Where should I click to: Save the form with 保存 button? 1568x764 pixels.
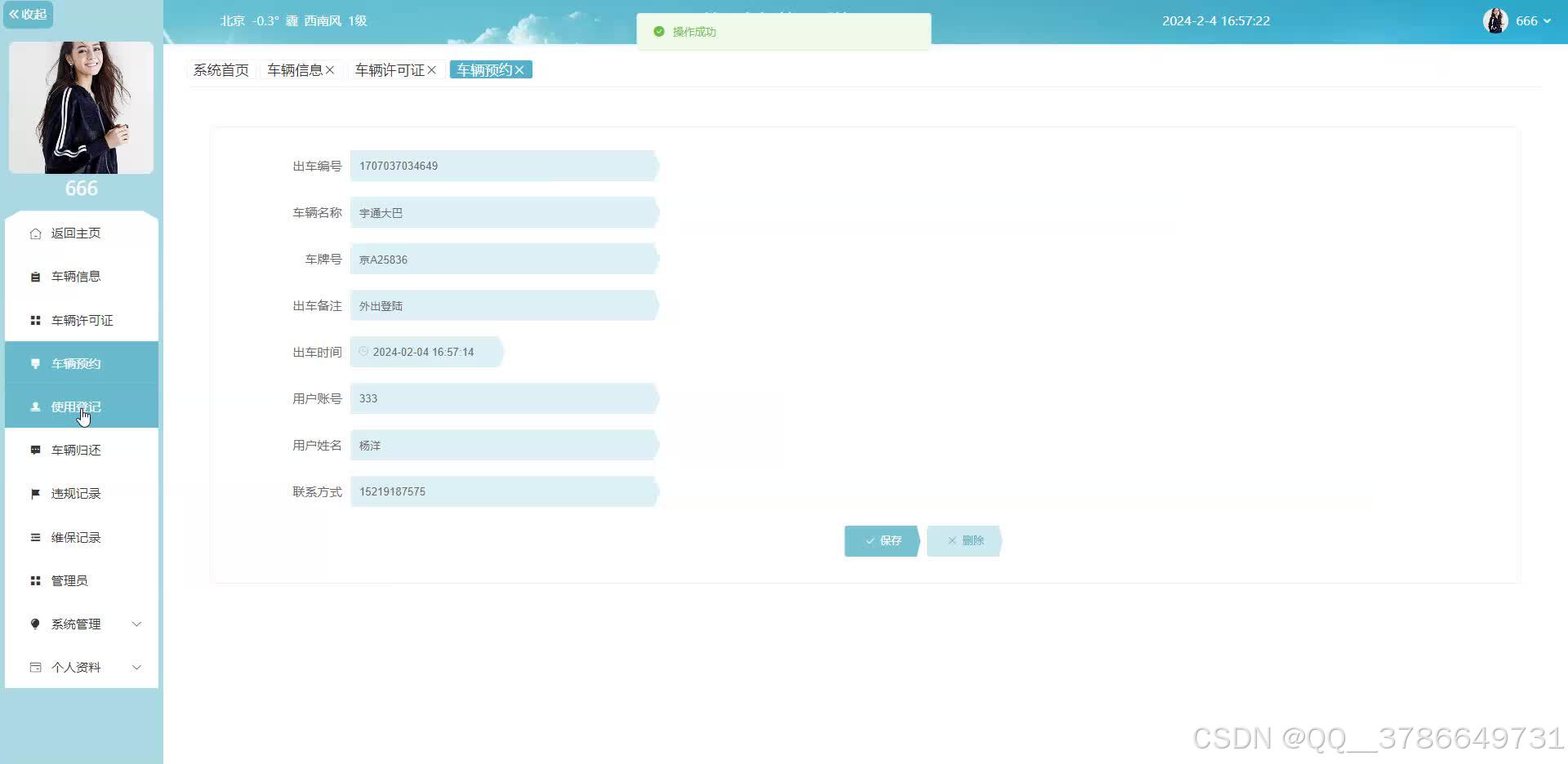882,540
